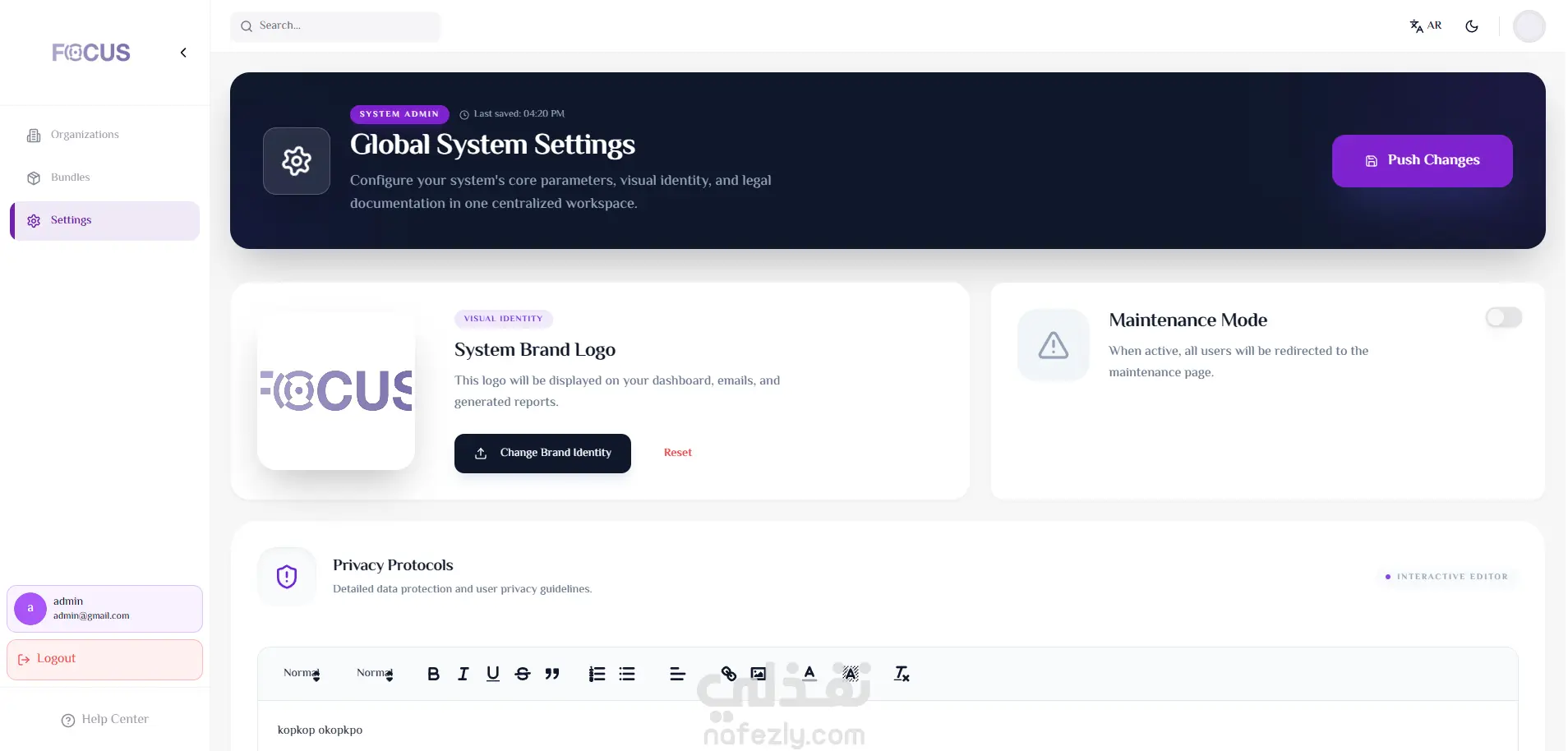
Task: Click the Maintenance Mode heading
Action: [x=1188, y=320]
